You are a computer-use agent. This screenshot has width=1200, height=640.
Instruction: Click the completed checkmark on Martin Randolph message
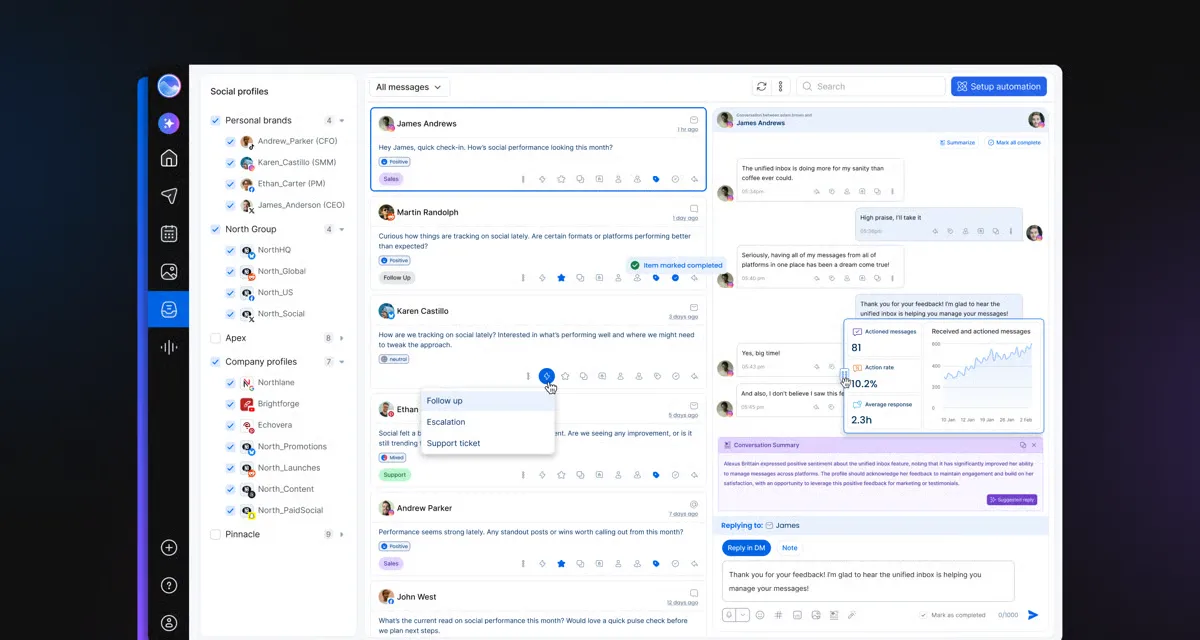point(675,278)
